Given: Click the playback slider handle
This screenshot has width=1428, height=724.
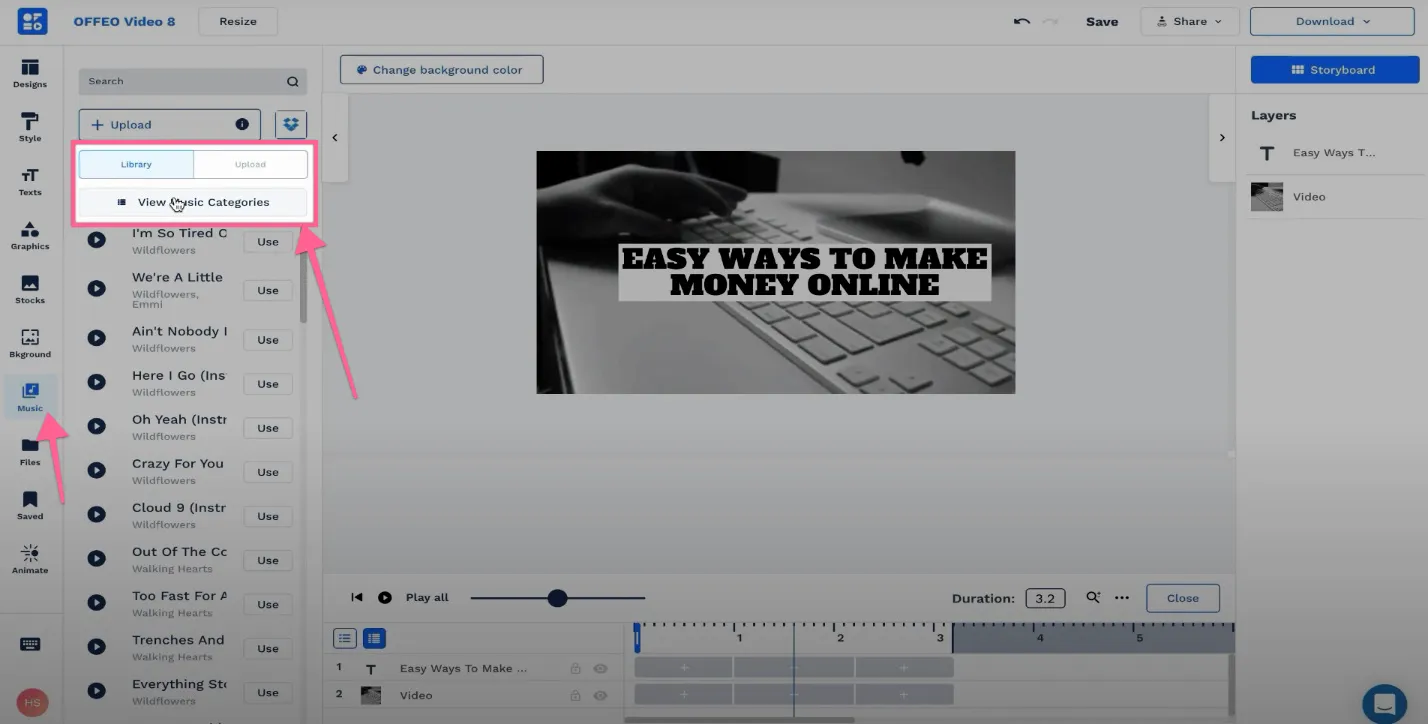Looking at the screenshot, I should [557, 598].
